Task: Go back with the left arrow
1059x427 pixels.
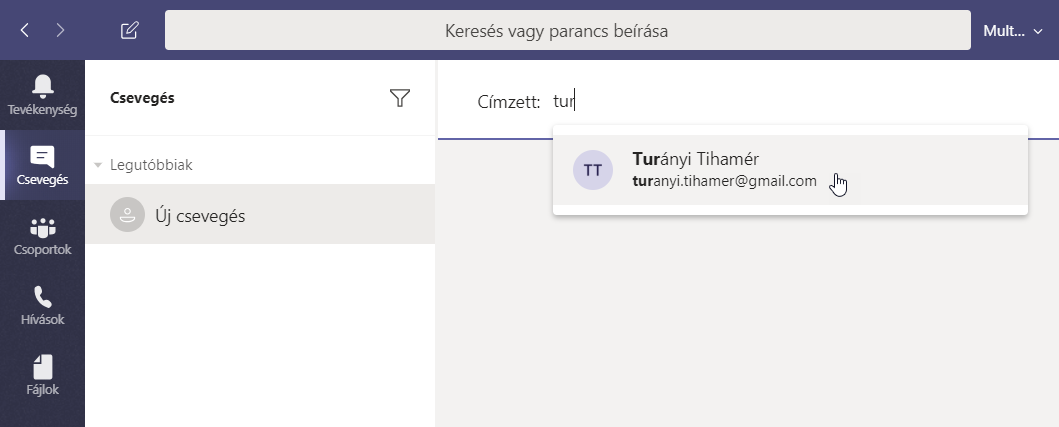Action: [x=25, y=30]
